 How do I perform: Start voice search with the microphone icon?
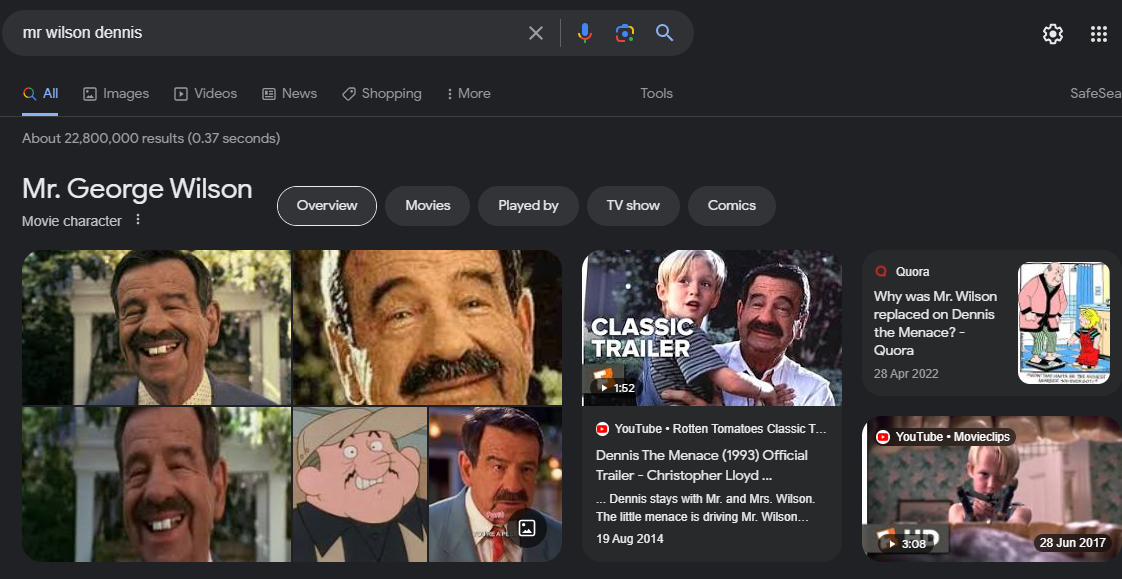click(x=585, y=33)
